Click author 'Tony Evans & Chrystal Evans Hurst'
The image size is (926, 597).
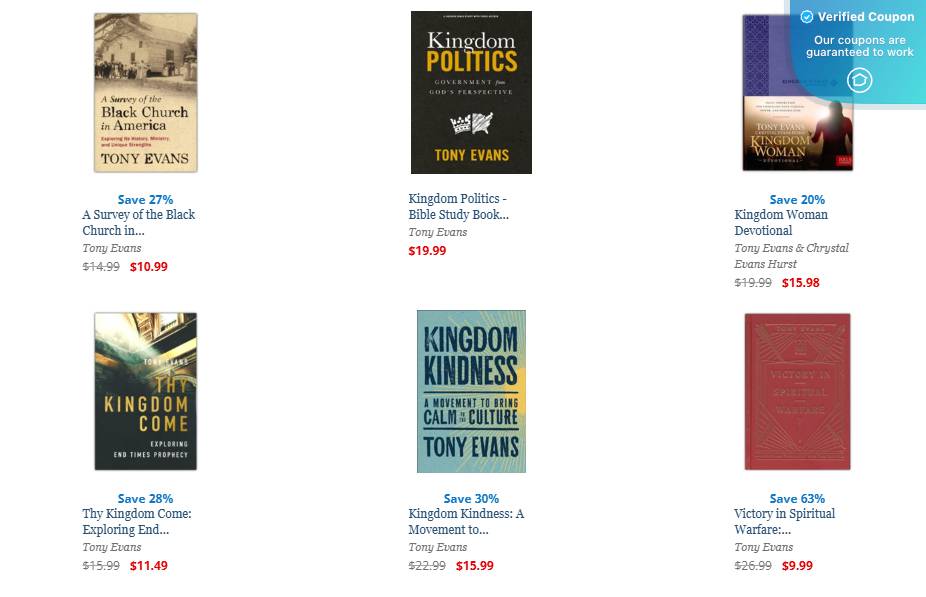coord(791,256)
